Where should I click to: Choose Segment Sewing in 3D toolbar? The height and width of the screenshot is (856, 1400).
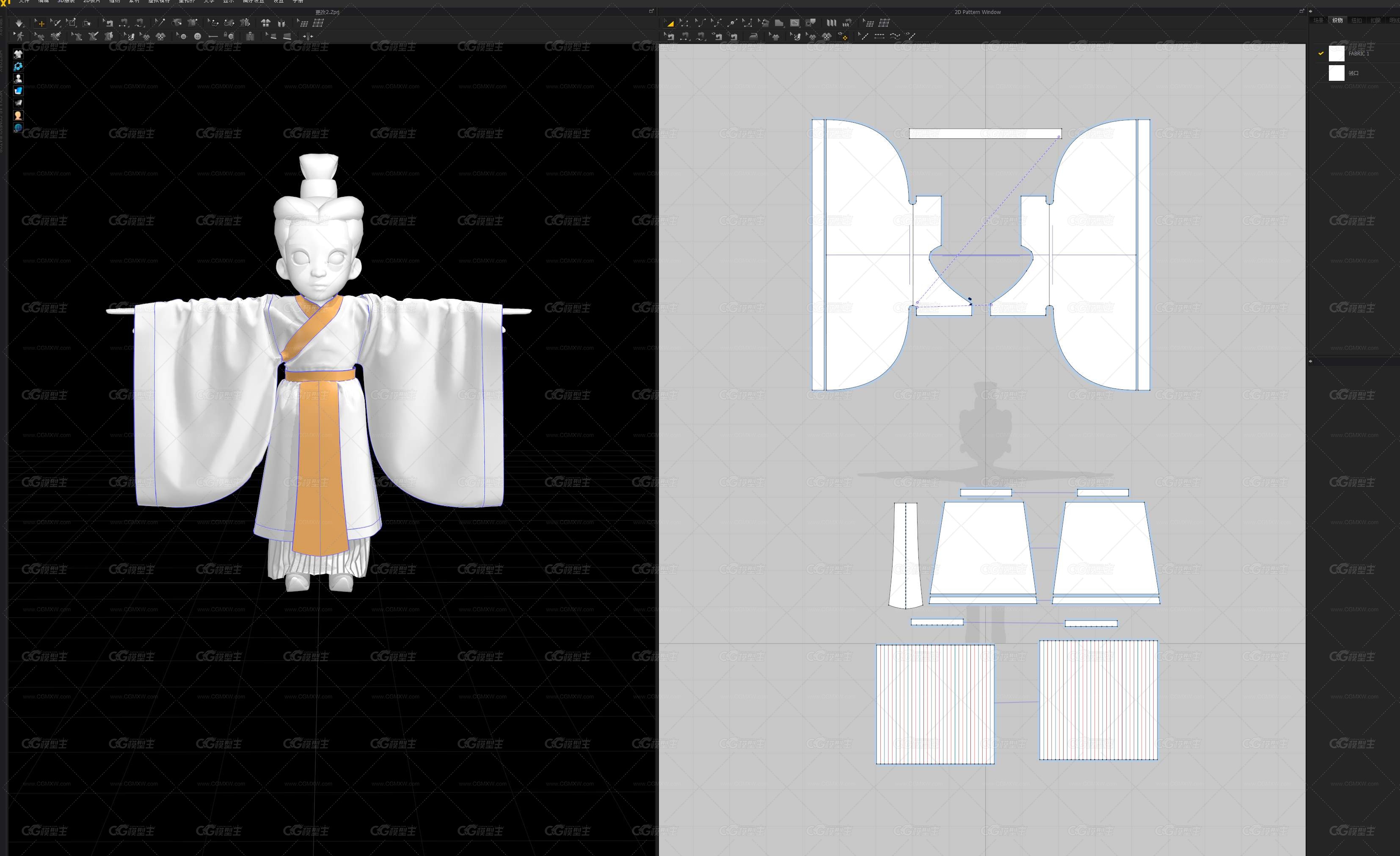[124, 23]
